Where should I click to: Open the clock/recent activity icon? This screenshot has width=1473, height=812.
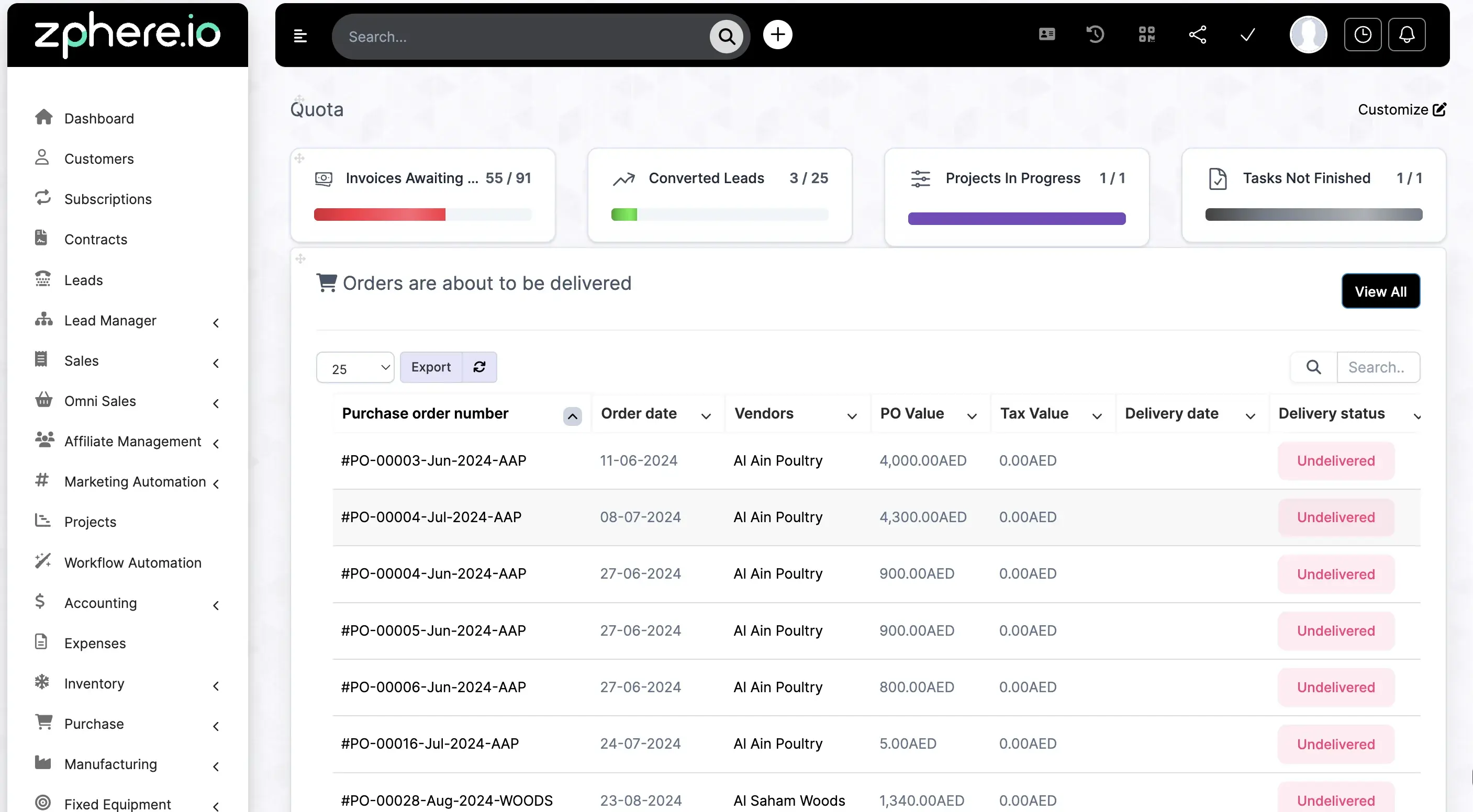point(1363,35)
